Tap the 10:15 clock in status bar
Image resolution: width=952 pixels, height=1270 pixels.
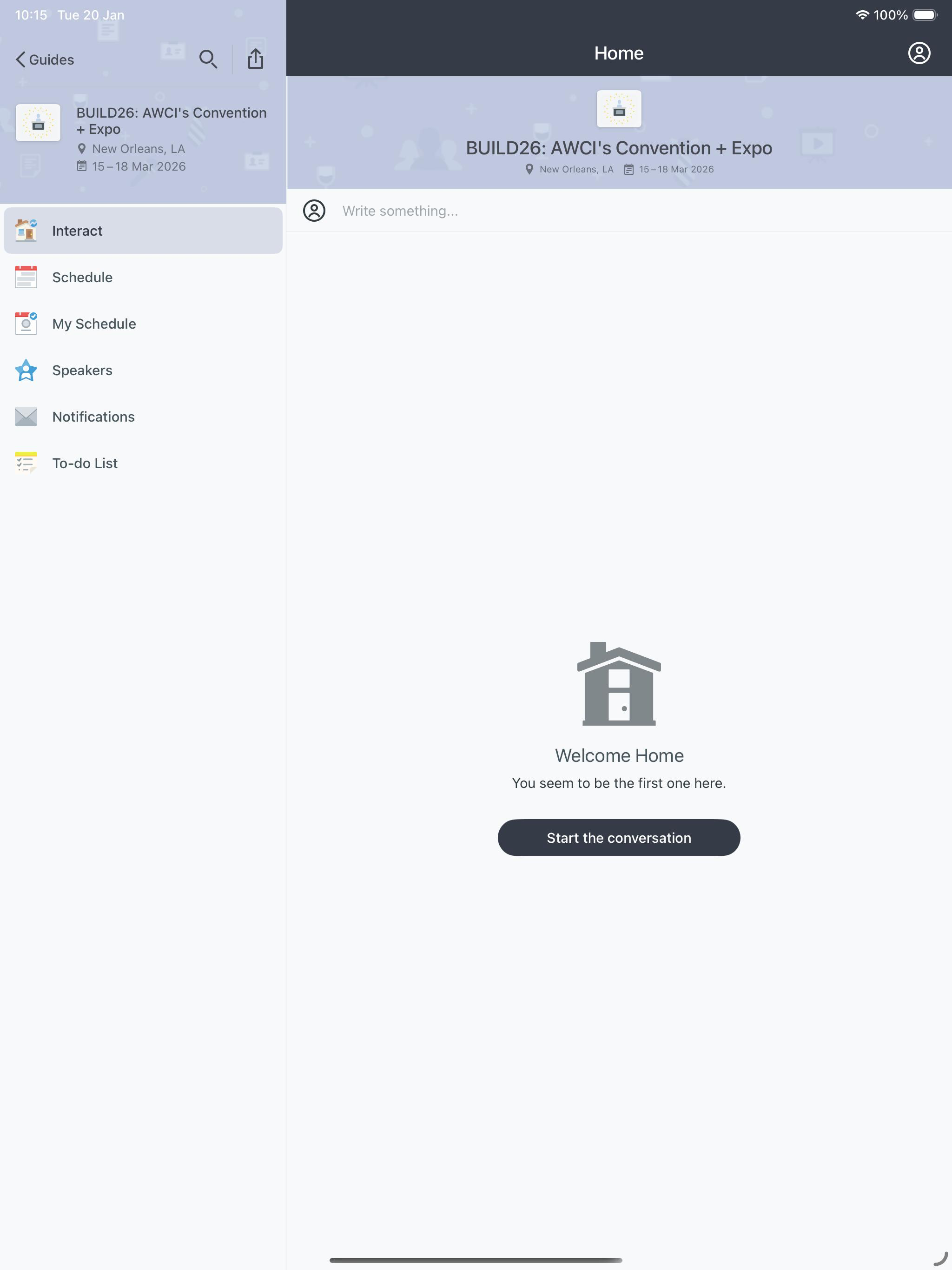tap(31, 15)
